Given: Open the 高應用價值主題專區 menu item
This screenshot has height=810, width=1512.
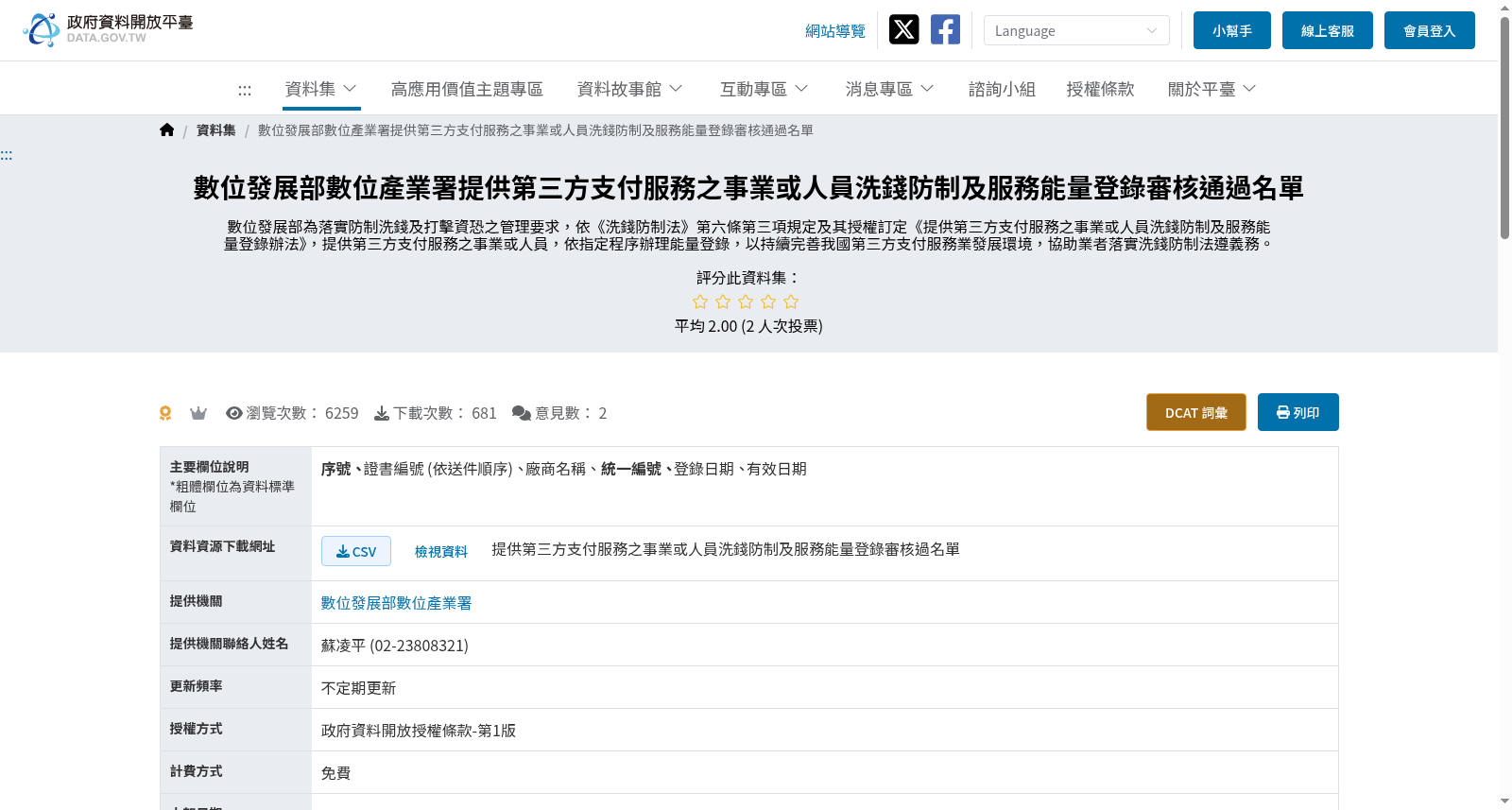Looking at the screenshot, I should tap(467, 89).
